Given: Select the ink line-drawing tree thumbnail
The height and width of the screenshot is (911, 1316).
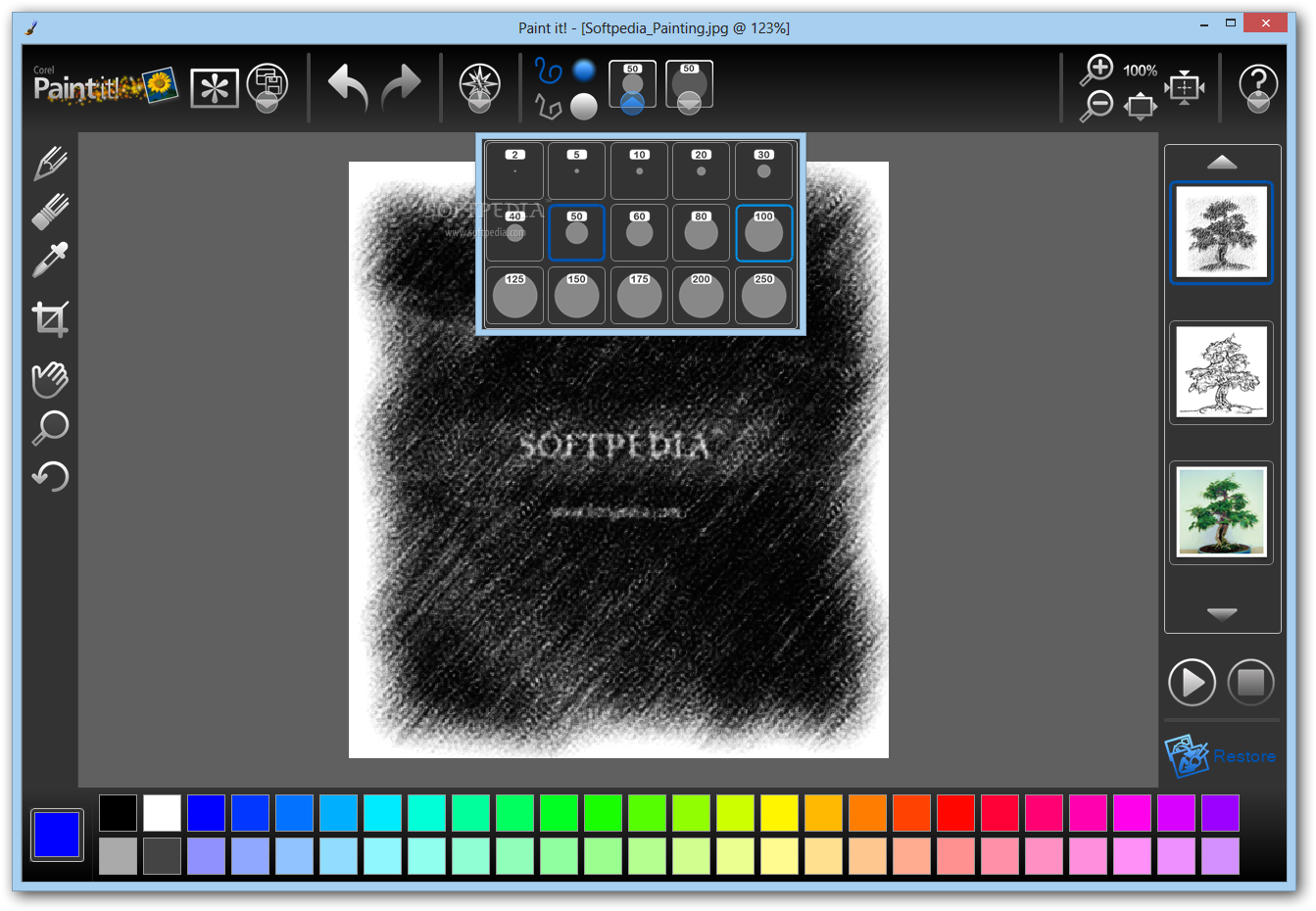Looking at the screenshot, I should tap(1221, 372).
